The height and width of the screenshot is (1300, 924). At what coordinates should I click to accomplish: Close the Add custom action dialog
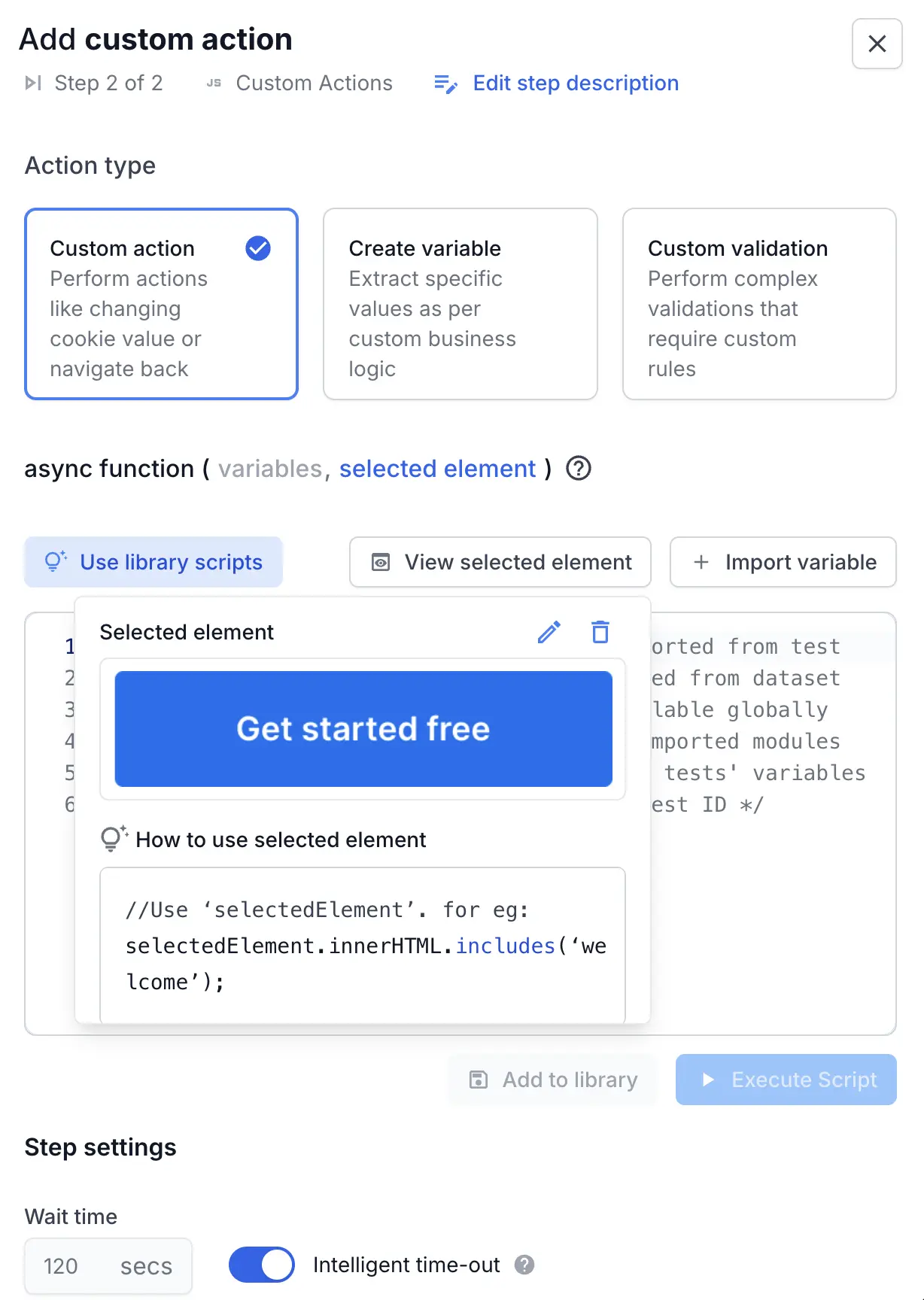pos(877,44)
